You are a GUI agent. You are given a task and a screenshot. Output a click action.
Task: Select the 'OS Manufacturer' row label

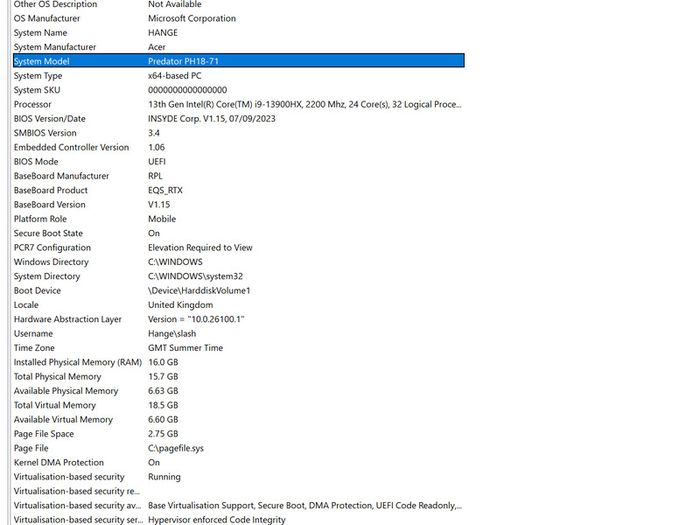[47, 18]
